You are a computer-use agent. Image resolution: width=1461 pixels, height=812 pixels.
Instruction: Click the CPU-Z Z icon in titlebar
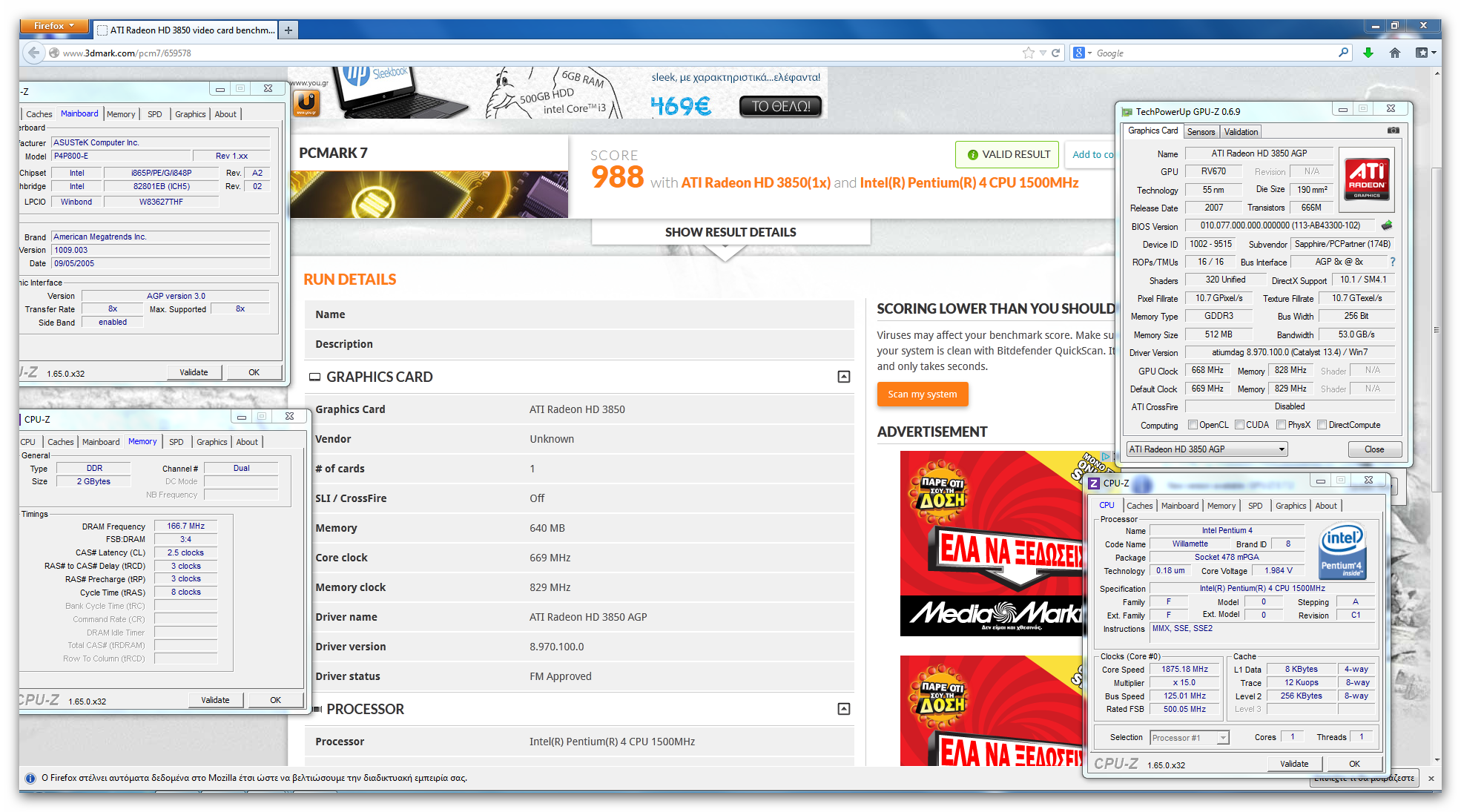(x=1093, y=483)
